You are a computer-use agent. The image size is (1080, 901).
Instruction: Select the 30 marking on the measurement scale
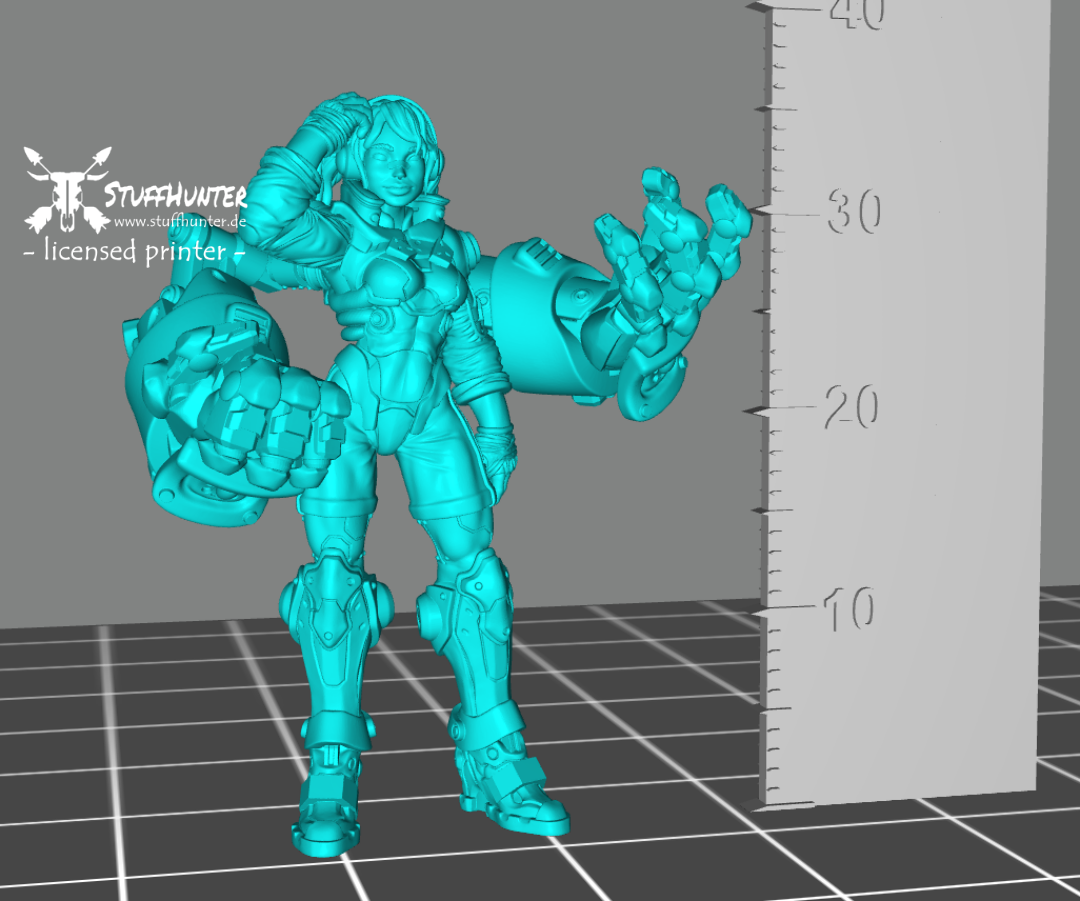pos(855,210)
